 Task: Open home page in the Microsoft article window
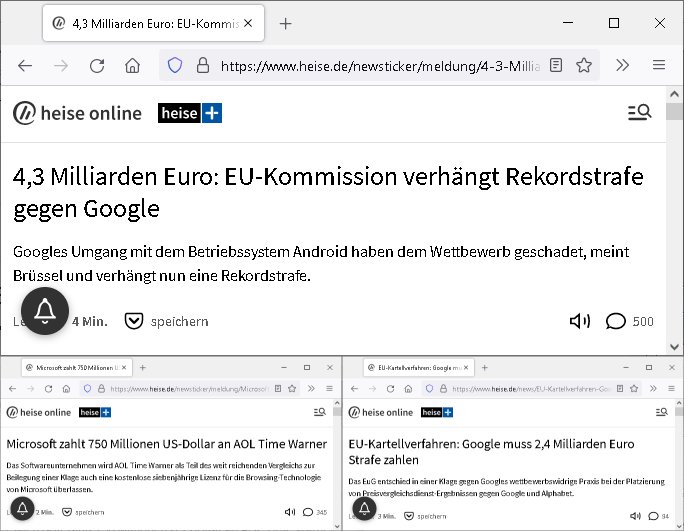66,389
